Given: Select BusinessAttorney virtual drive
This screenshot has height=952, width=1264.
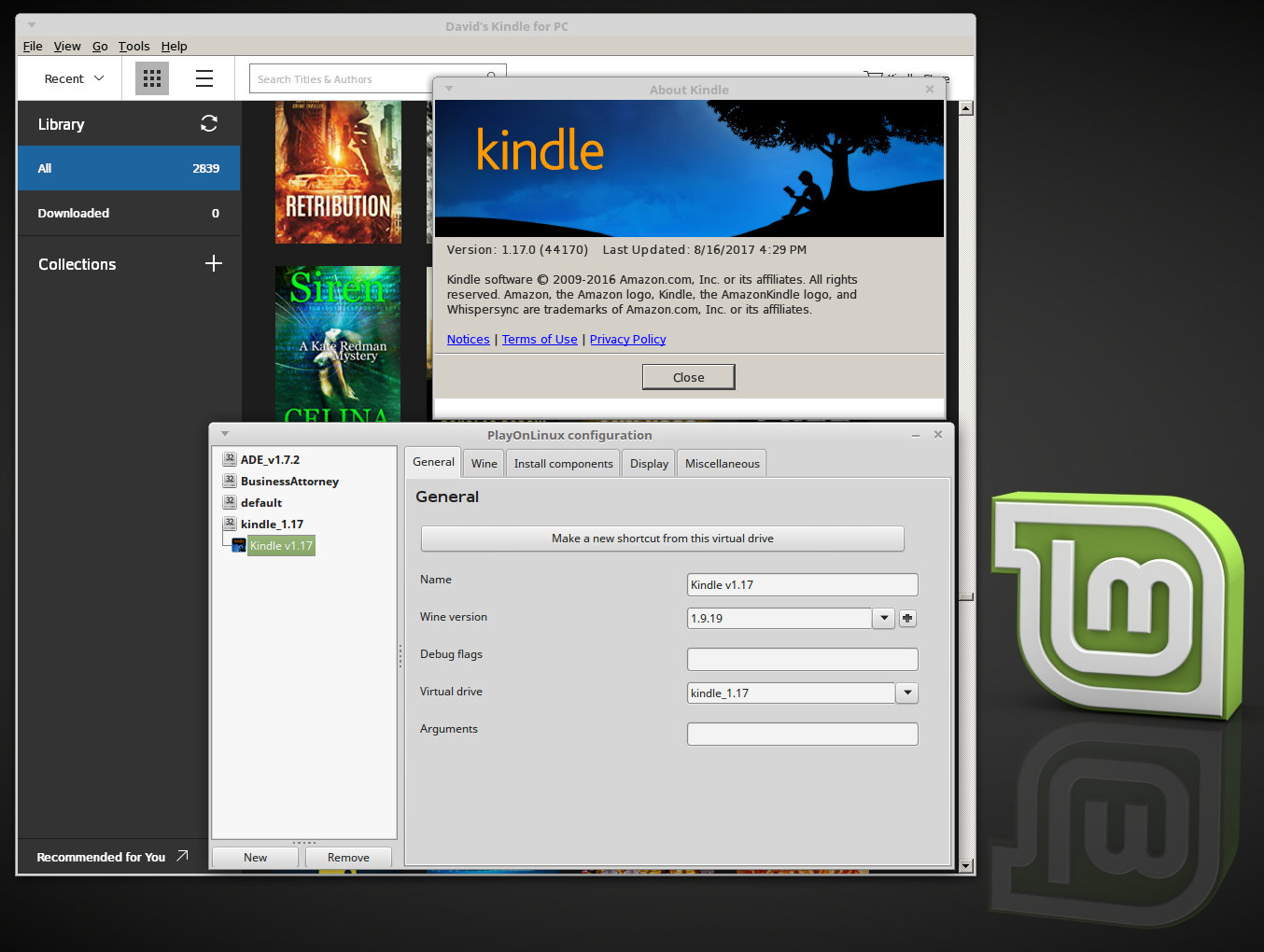Looking at the screenshot, I should [x=289, y=481].
